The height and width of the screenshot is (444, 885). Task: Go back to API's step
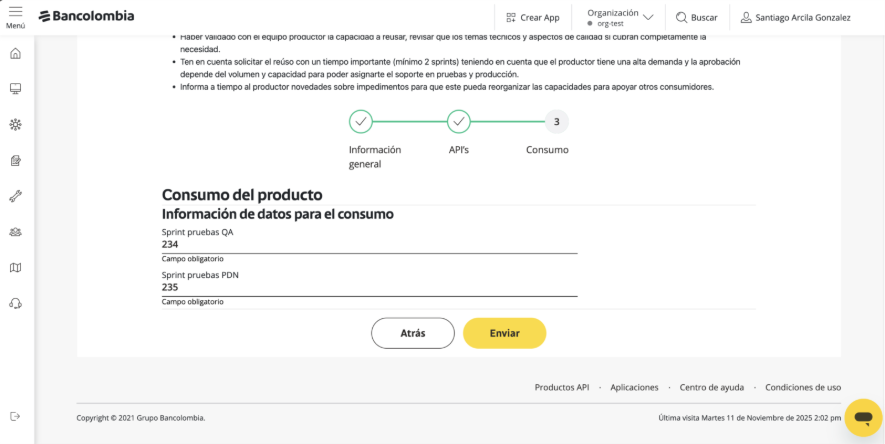[459, 122]
